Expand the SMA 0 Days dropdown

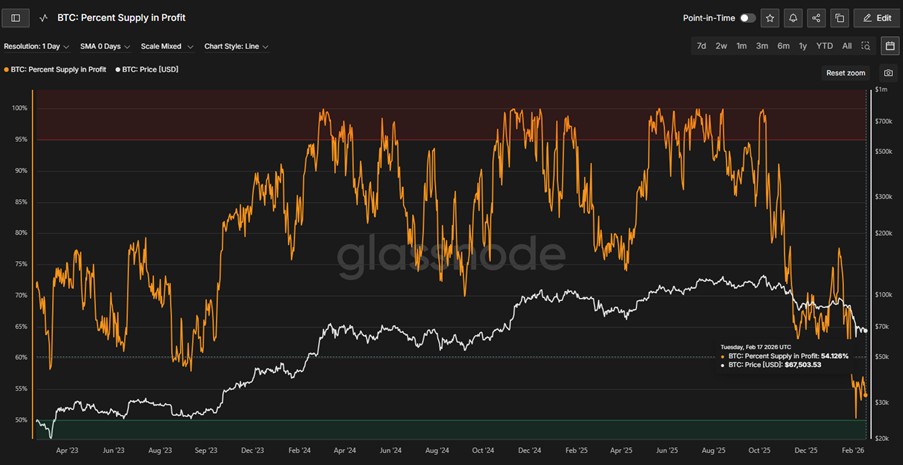click(x=105, y=46)
